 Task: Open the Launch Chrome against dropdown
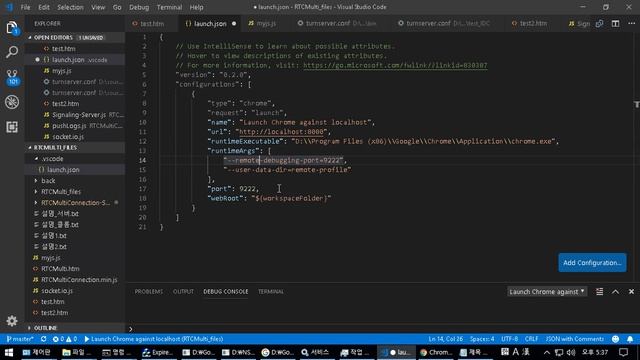[547, 291]
